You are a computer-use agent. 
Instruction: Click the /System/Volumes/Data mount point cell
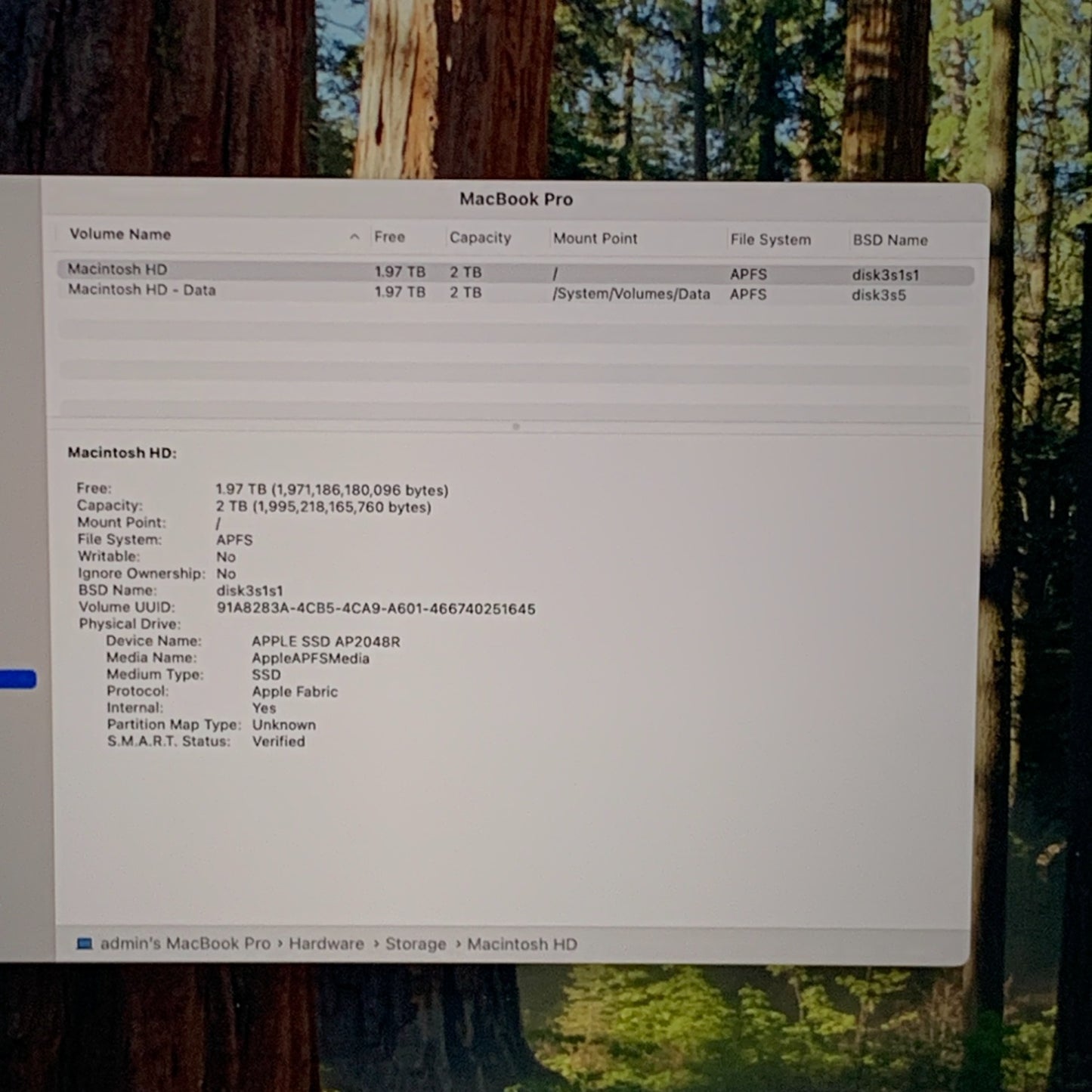coord(631,294)
